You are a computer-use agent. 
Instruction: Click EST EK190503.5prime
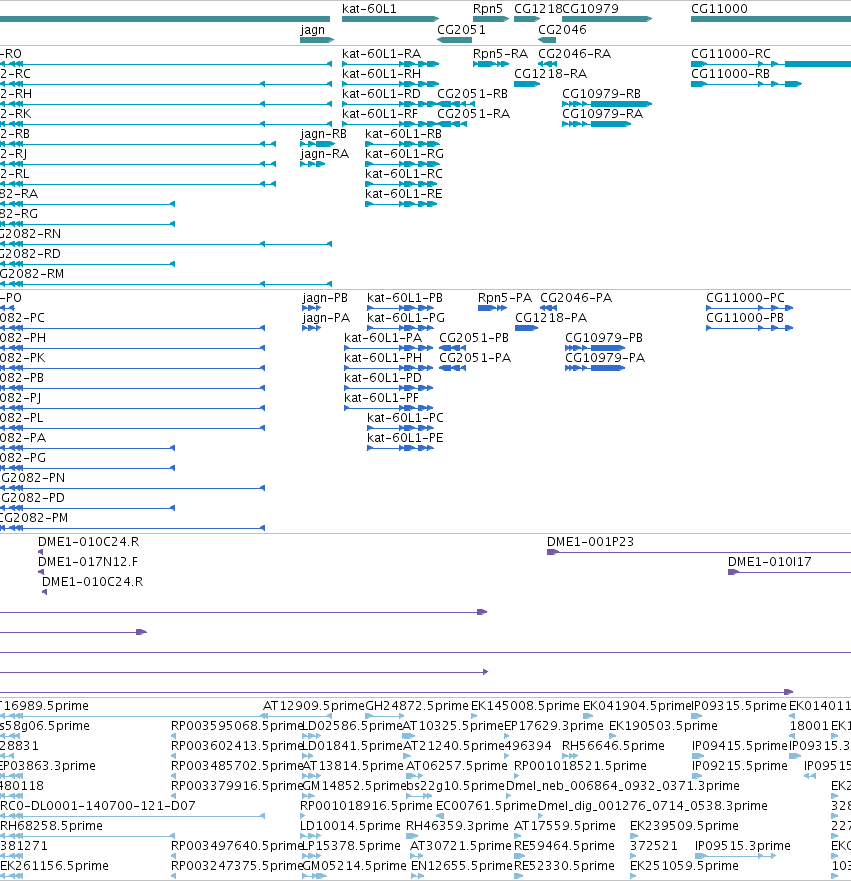pyautogui.click(x=663, y=725)
